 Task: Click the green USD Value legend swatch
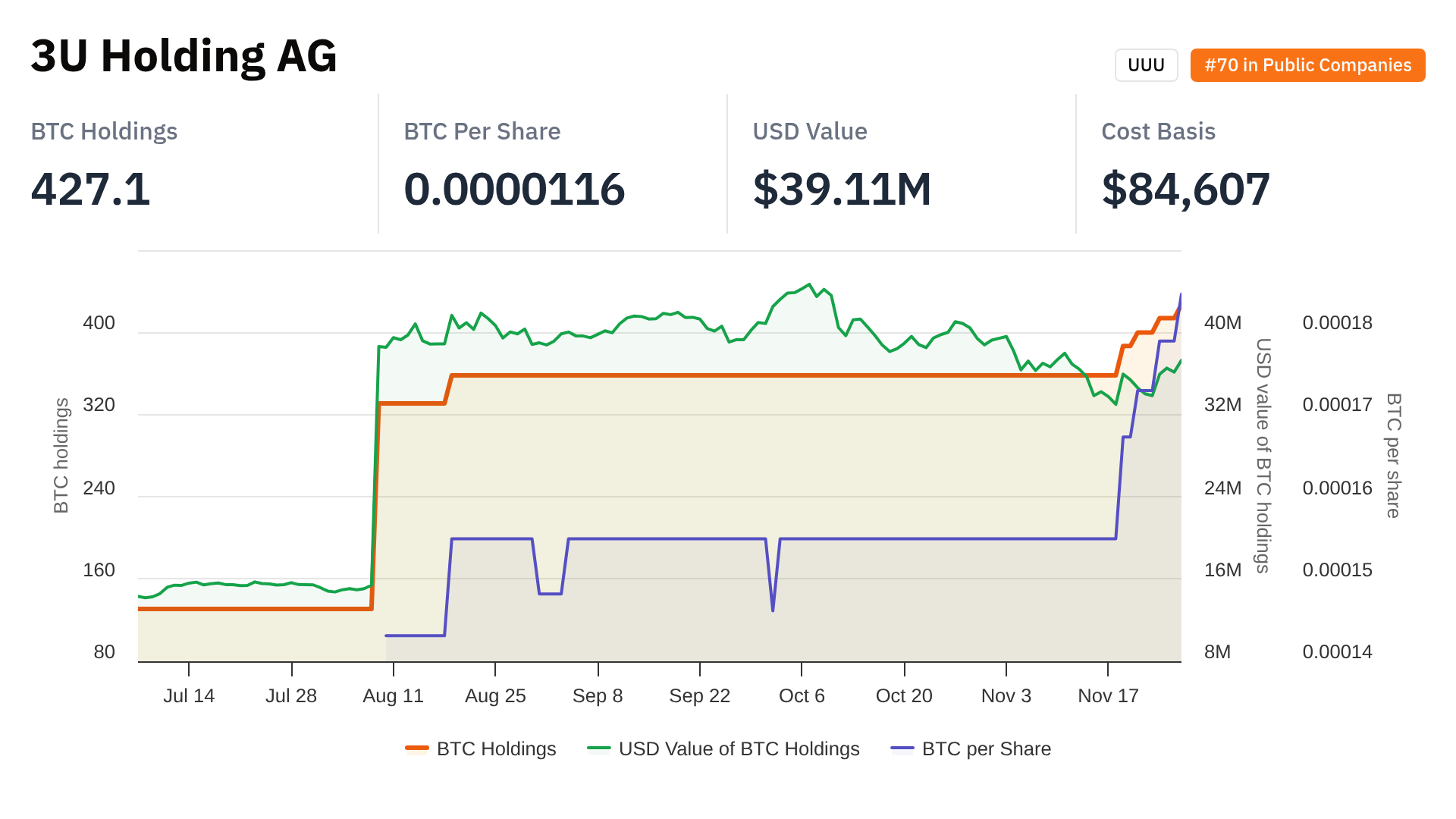(599, 748)
